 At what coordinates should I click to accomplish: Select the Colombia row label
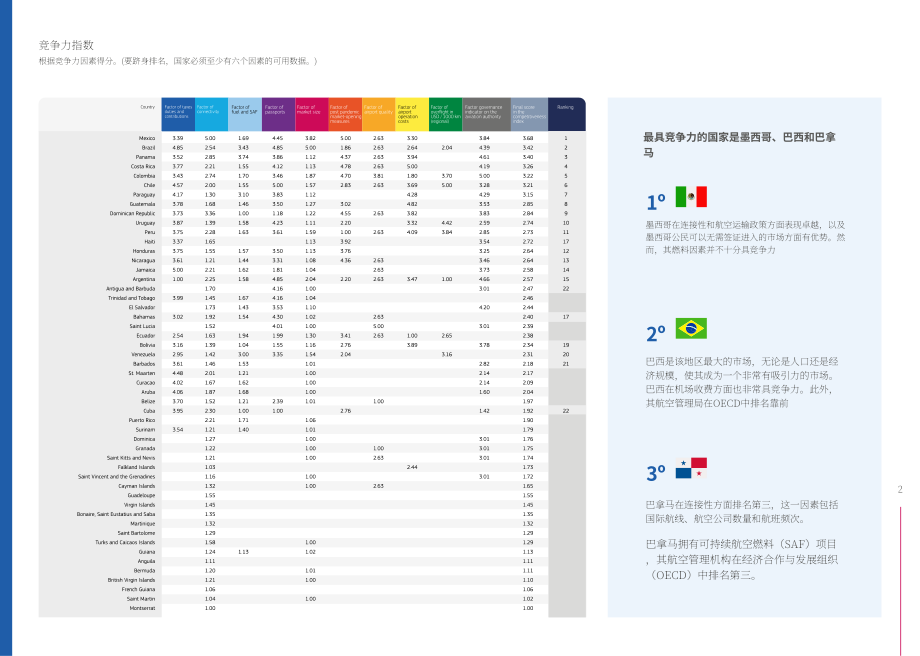(144, 176)
